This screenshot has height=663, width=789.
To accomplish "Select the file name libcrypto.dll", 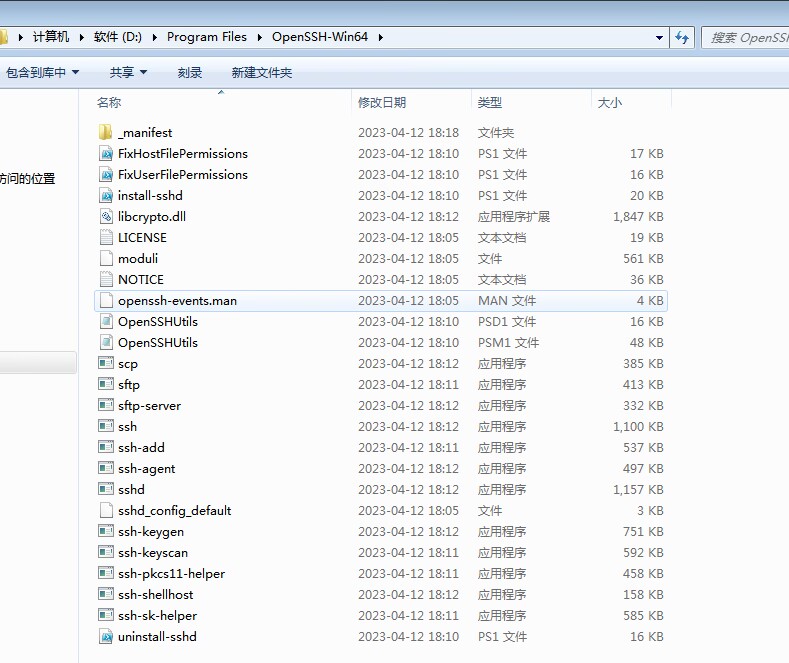I will coord(152,217).
